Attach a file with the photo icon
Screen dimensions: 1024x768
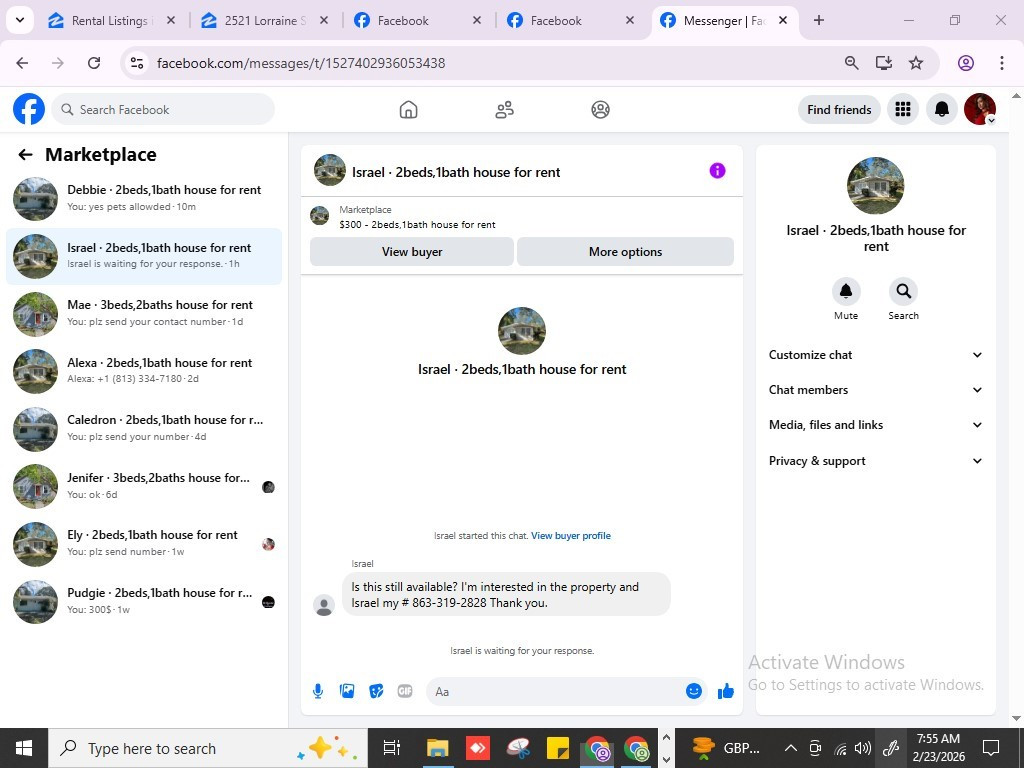pos(347,691)
